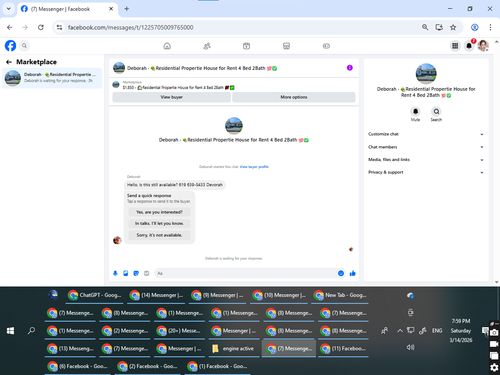The image size is (500, 375).
Task: Click the address bar URL
Action: pyautogui.click(x=130, y=27)
